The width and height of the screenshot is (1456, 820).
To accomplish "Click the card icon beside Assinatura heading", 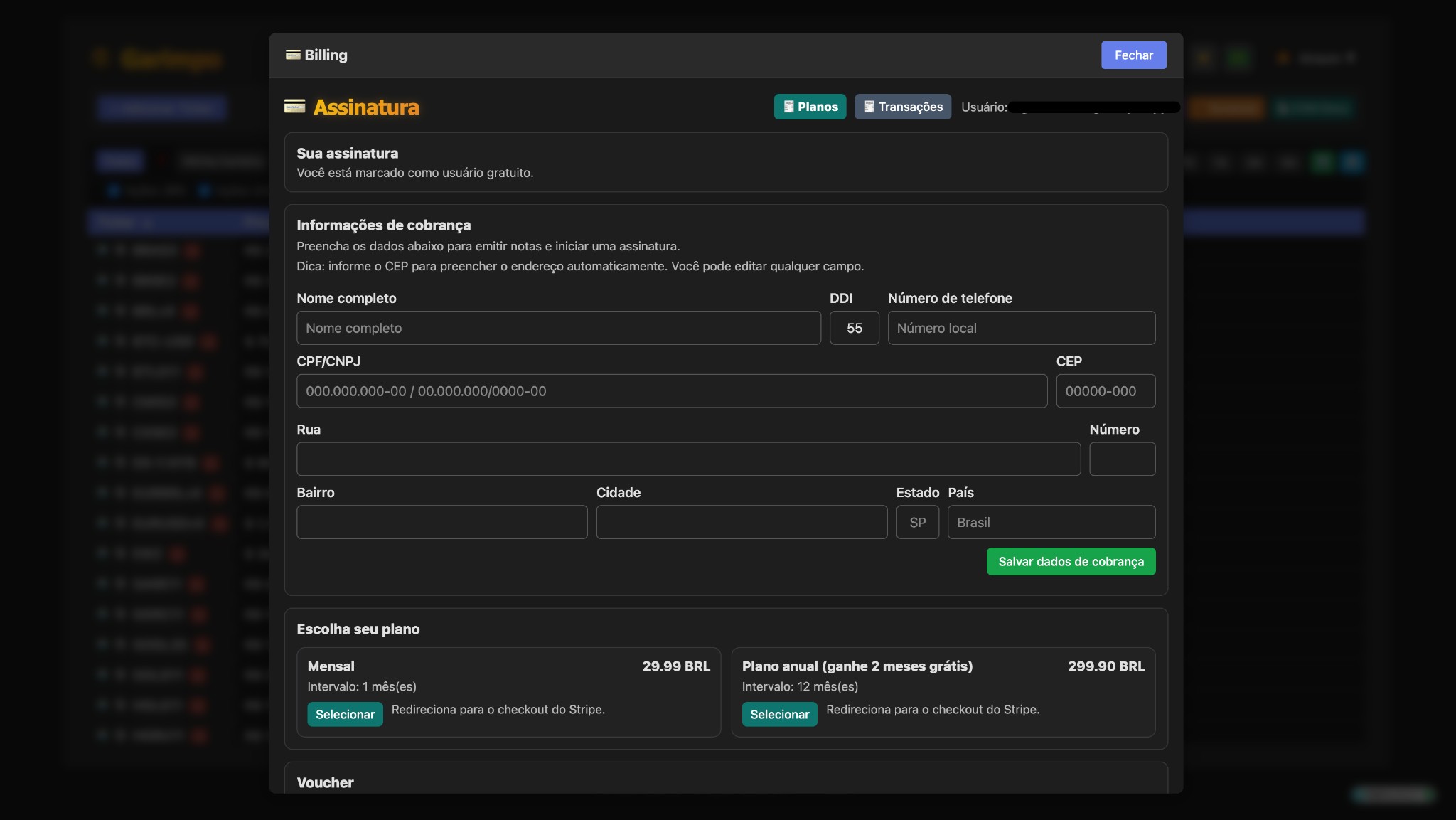I will click(x=295, y=107).
